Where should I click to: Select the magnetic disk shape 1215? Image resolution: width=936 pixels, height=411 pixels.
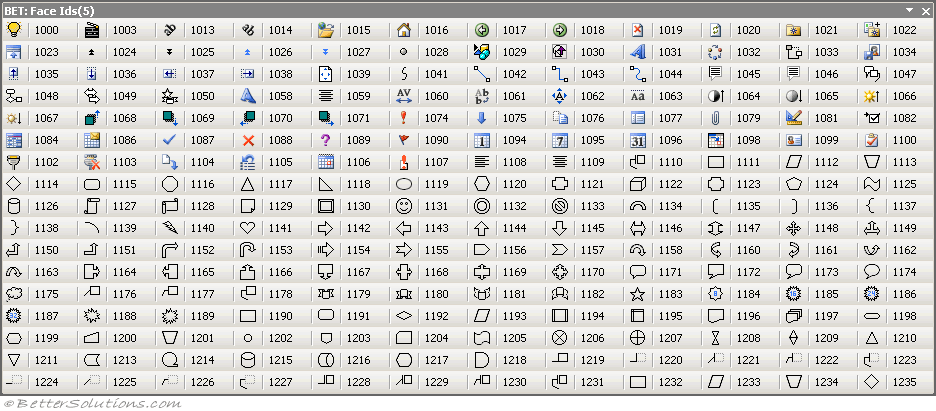coord(248,360)
